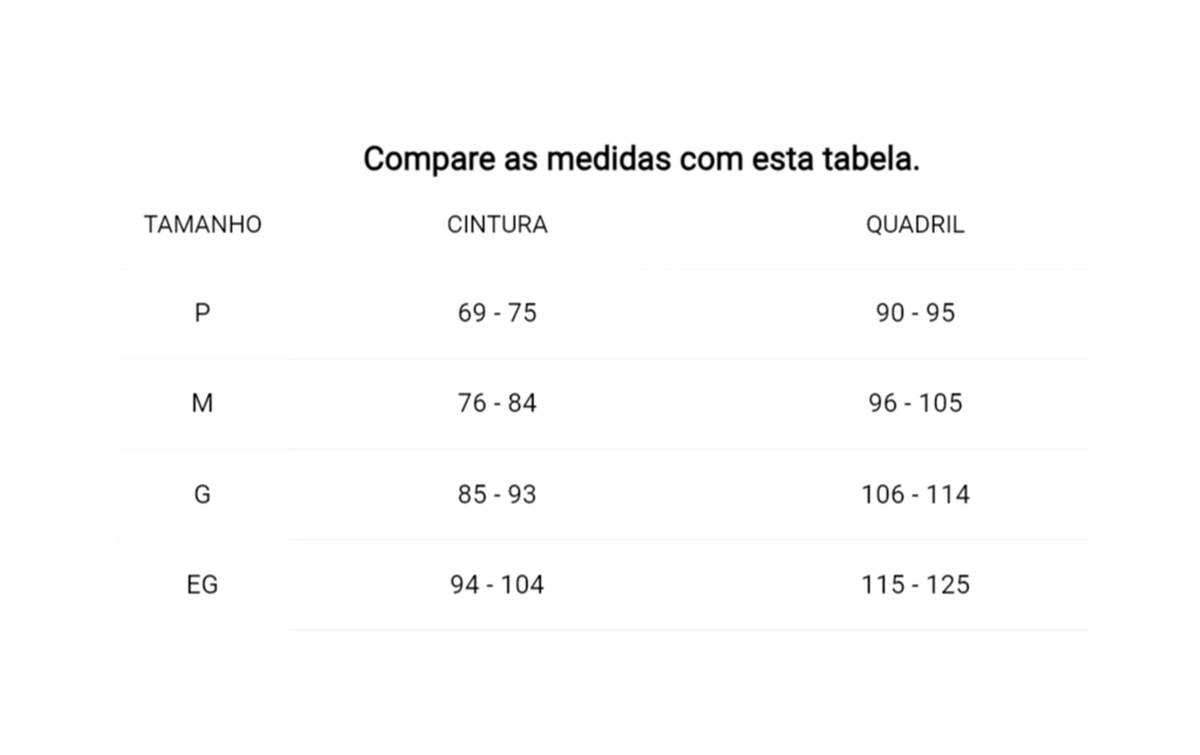Image resolution: width=1200 pixels, height=755 pixels.
Task: Click hip value 96 - 105
Action: pos(915,403)
